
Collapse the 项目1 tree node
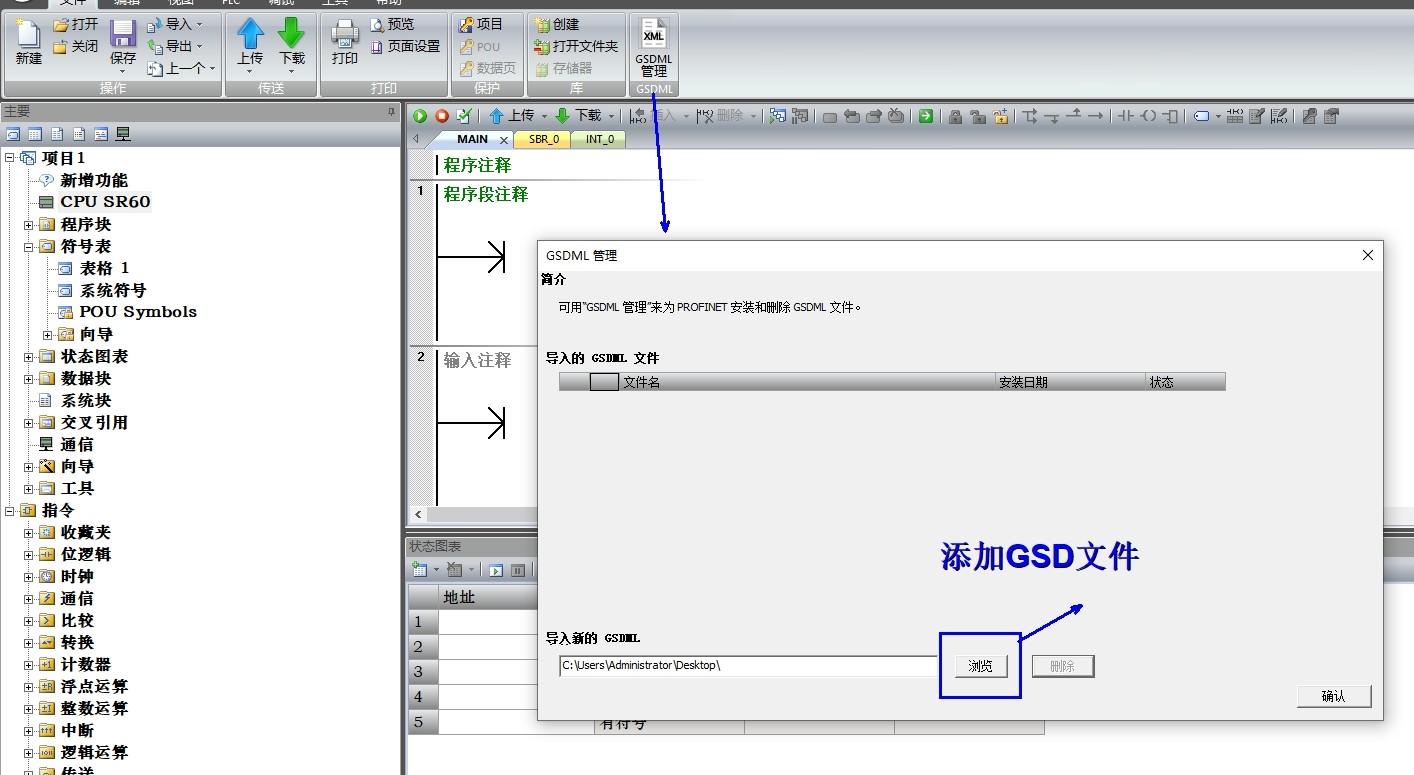(10, 158)
